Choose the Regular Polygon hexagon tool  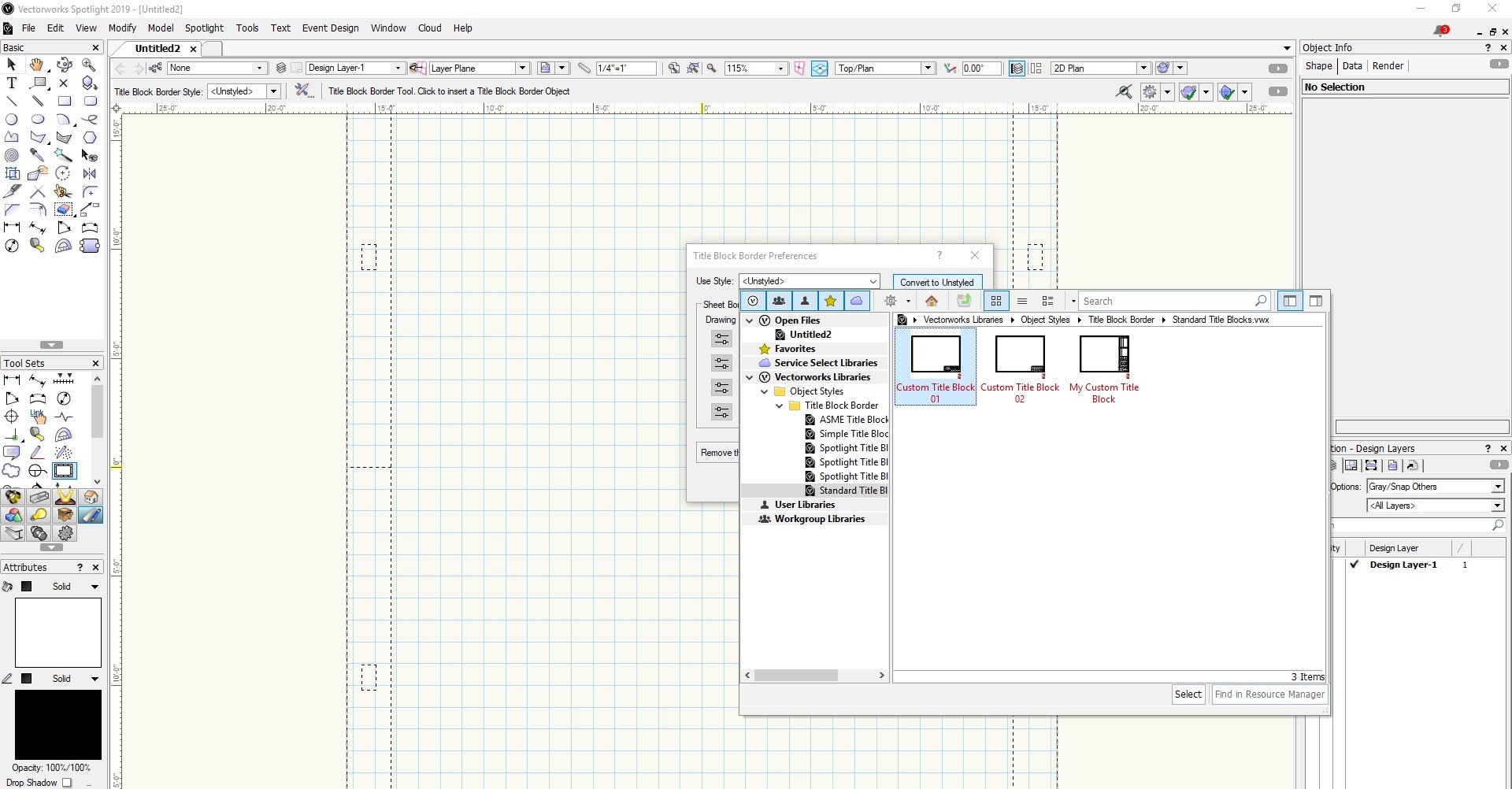coord(90,138)
